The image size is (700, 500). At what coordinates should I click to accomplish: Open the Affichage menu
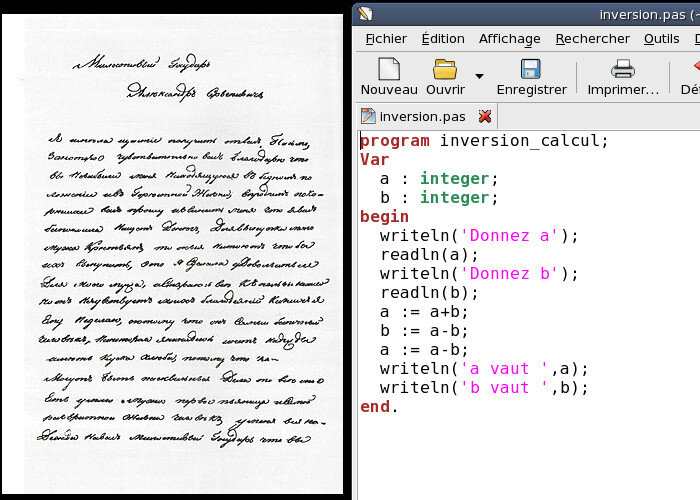click(x=510, y=39)
